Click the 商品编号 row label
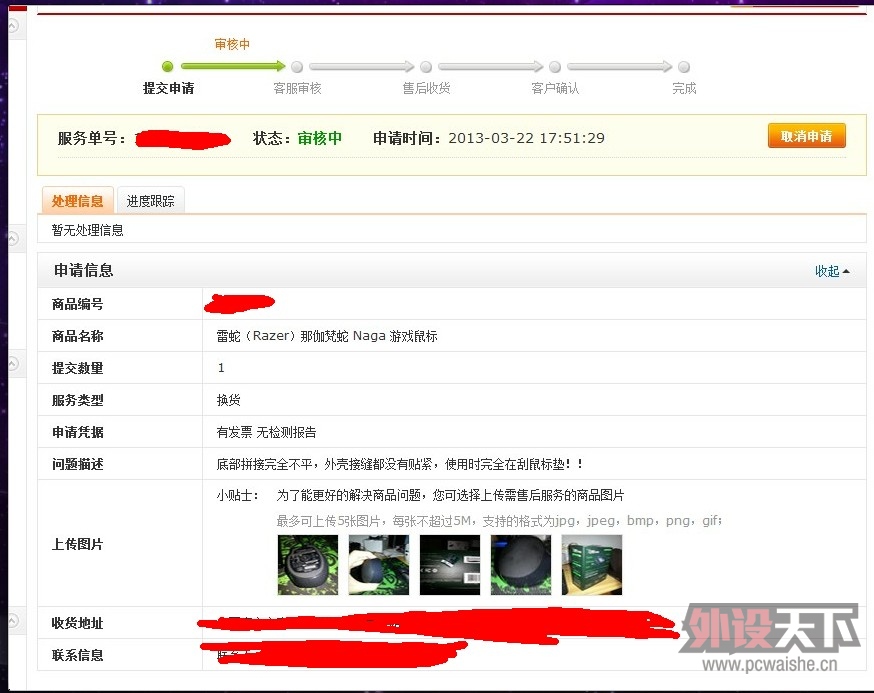 77,304
